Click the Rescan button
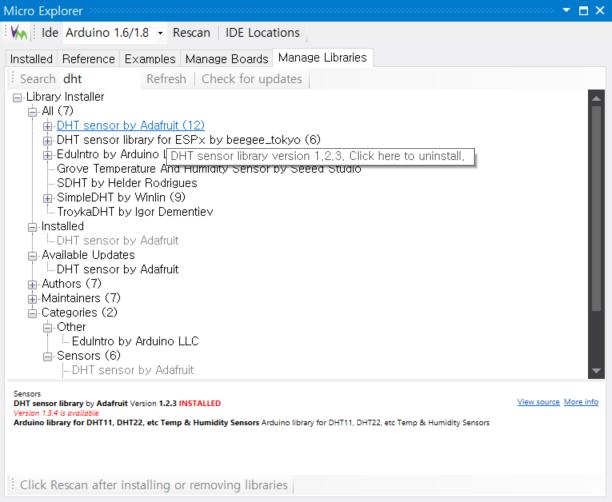 point(191,33)
